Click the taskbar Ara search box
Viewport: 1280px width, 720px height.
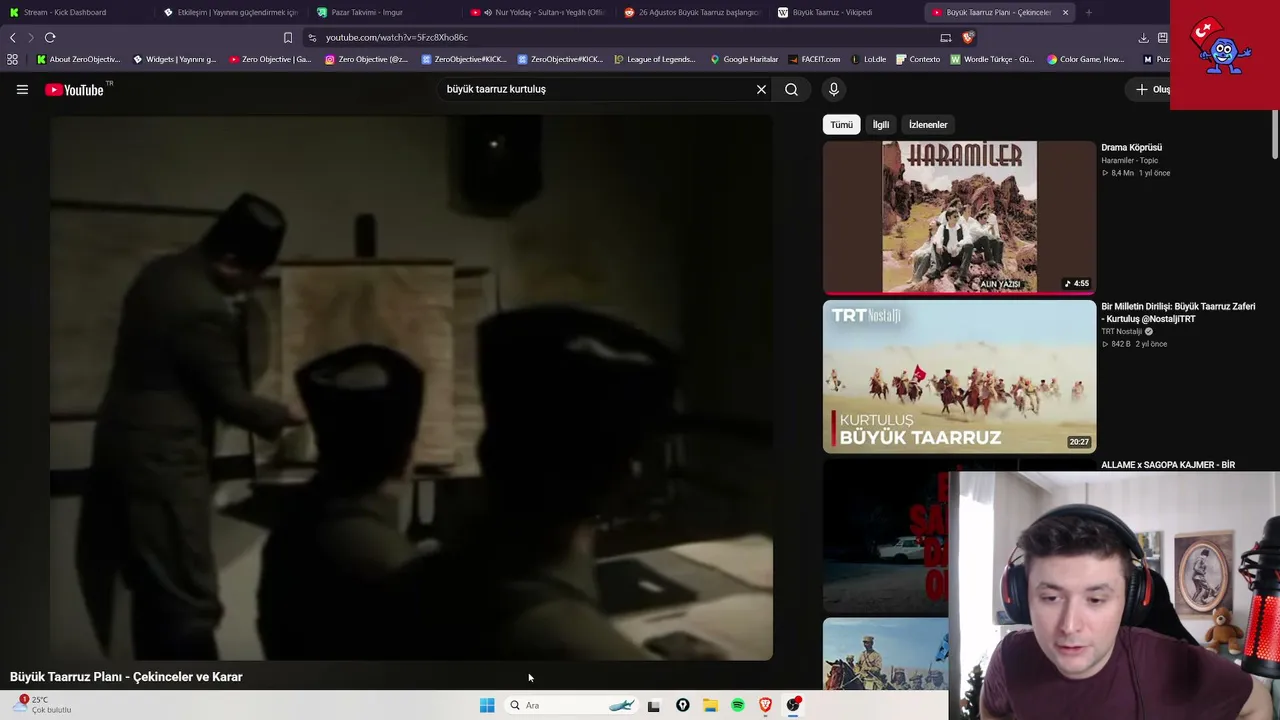[x=573, y=705]
